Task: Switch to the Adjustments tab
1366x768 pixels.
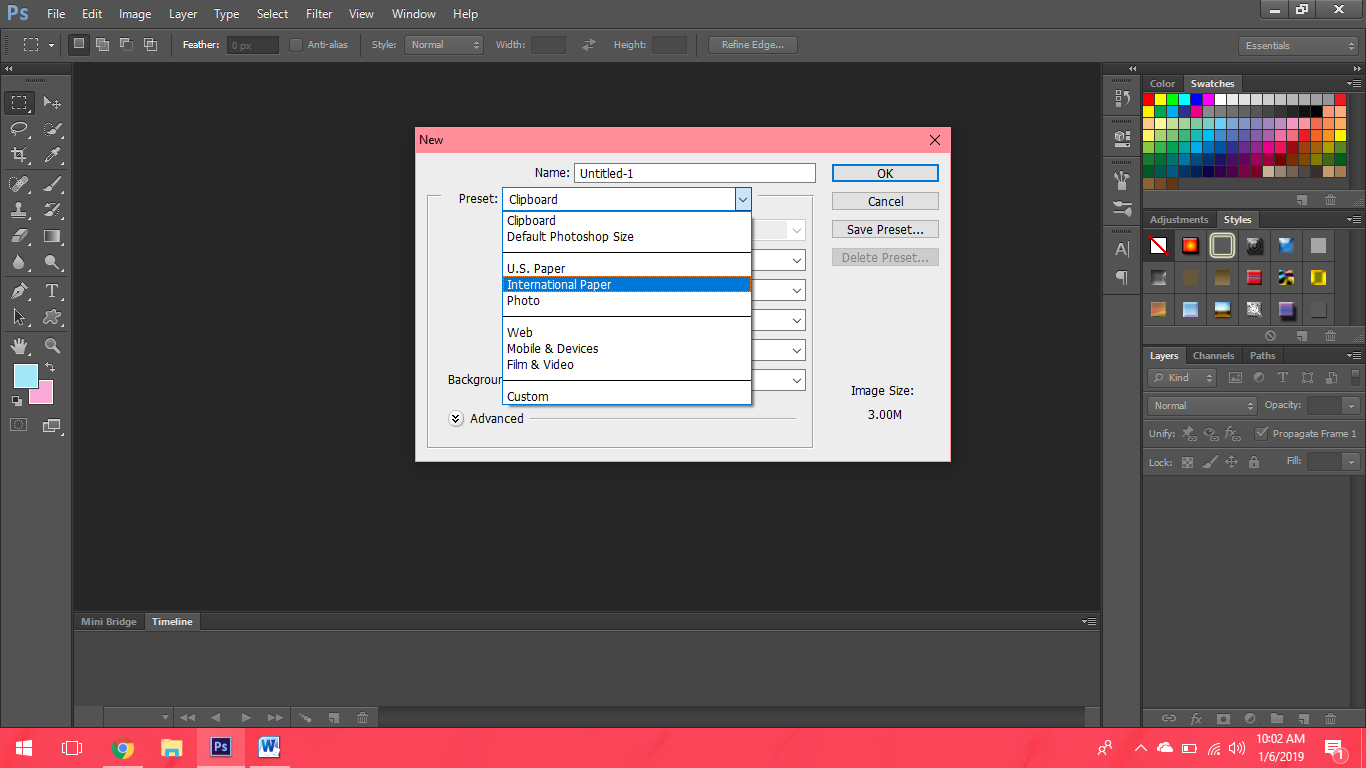Action: pos(1179,220)
